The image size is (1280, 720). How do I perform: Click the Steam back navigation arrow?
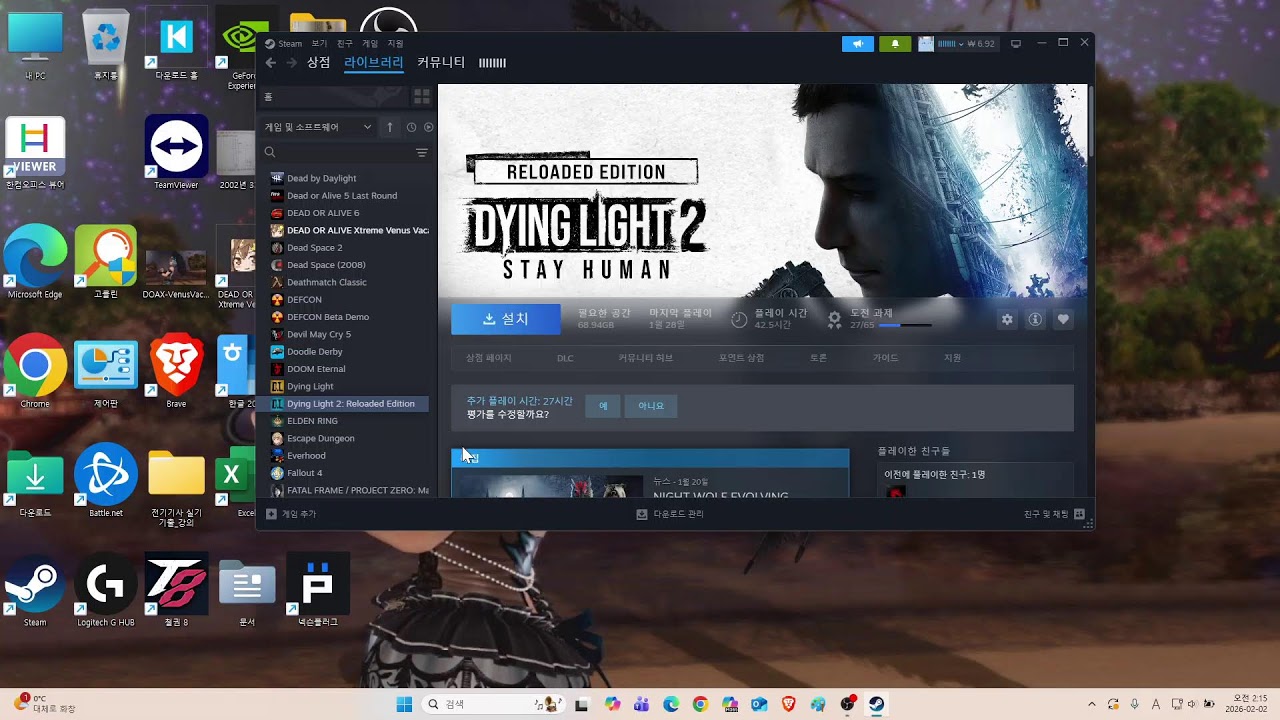click(271, 63)
